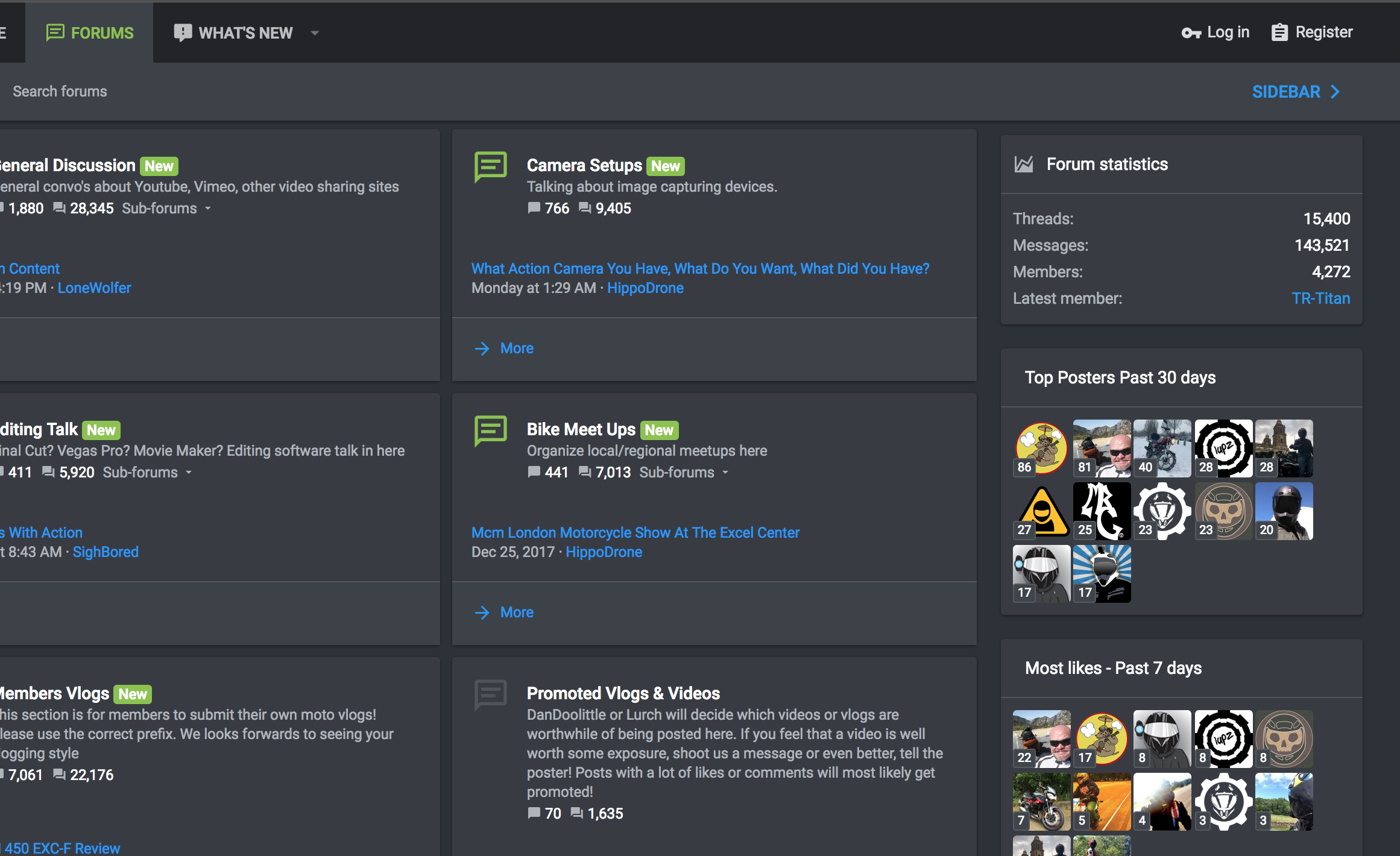This screenshot has height=856, width=1400.
Task: Open Promoted Vlogs & Videos forum
Action: pos(623,693)
